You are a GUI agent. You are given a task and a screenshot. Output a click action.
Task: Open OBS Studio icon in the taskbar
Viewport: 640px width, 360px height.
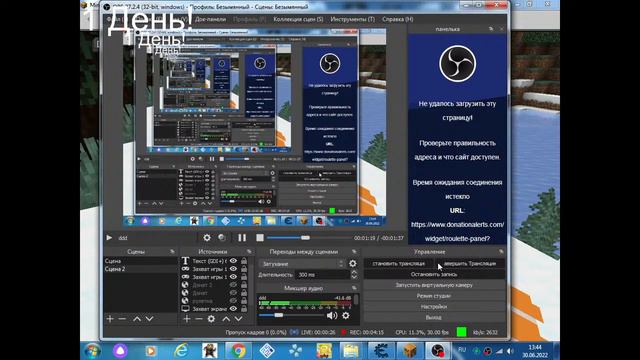[438, 351]
